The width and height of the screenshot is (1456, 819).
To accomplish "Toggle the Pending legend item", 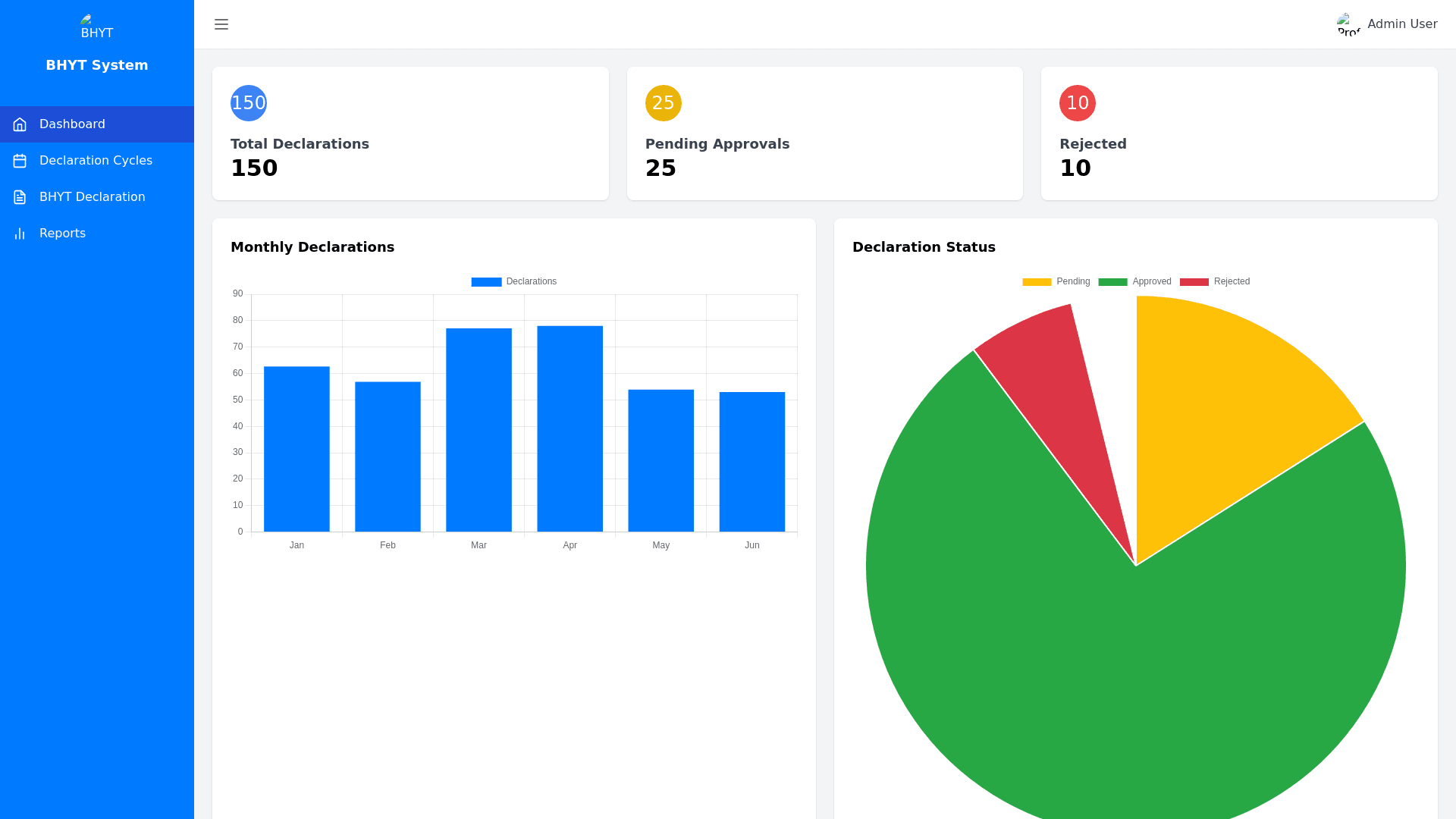I will [1056, 281].
